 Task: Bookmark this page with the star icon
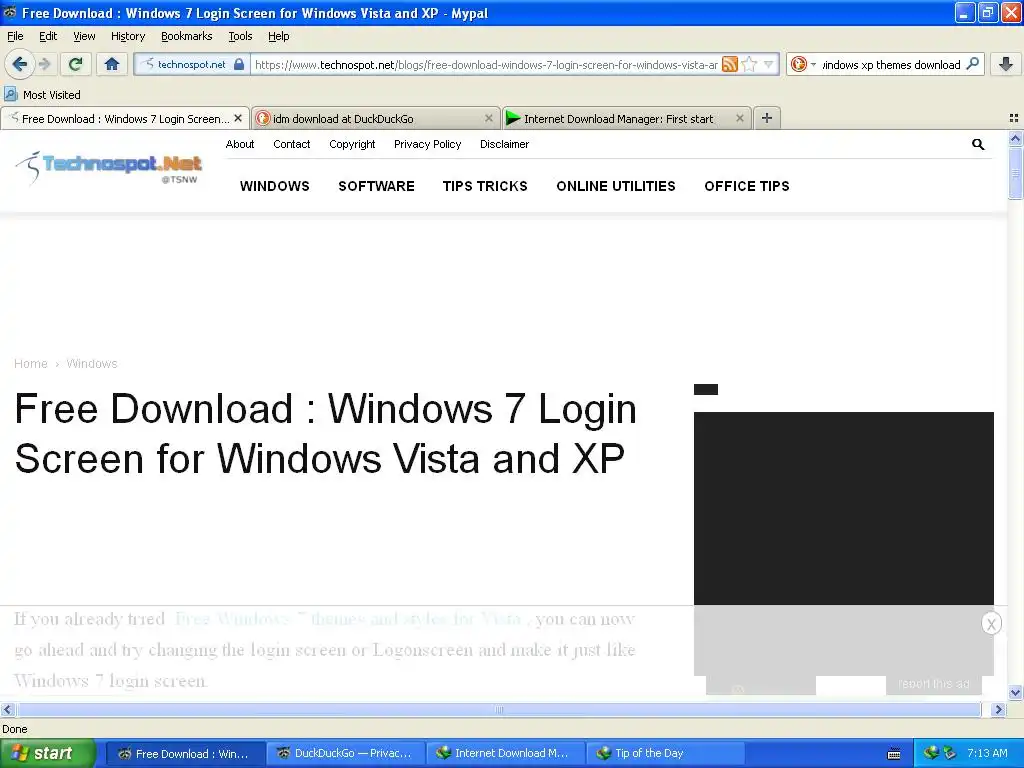[x=749, y=64]
